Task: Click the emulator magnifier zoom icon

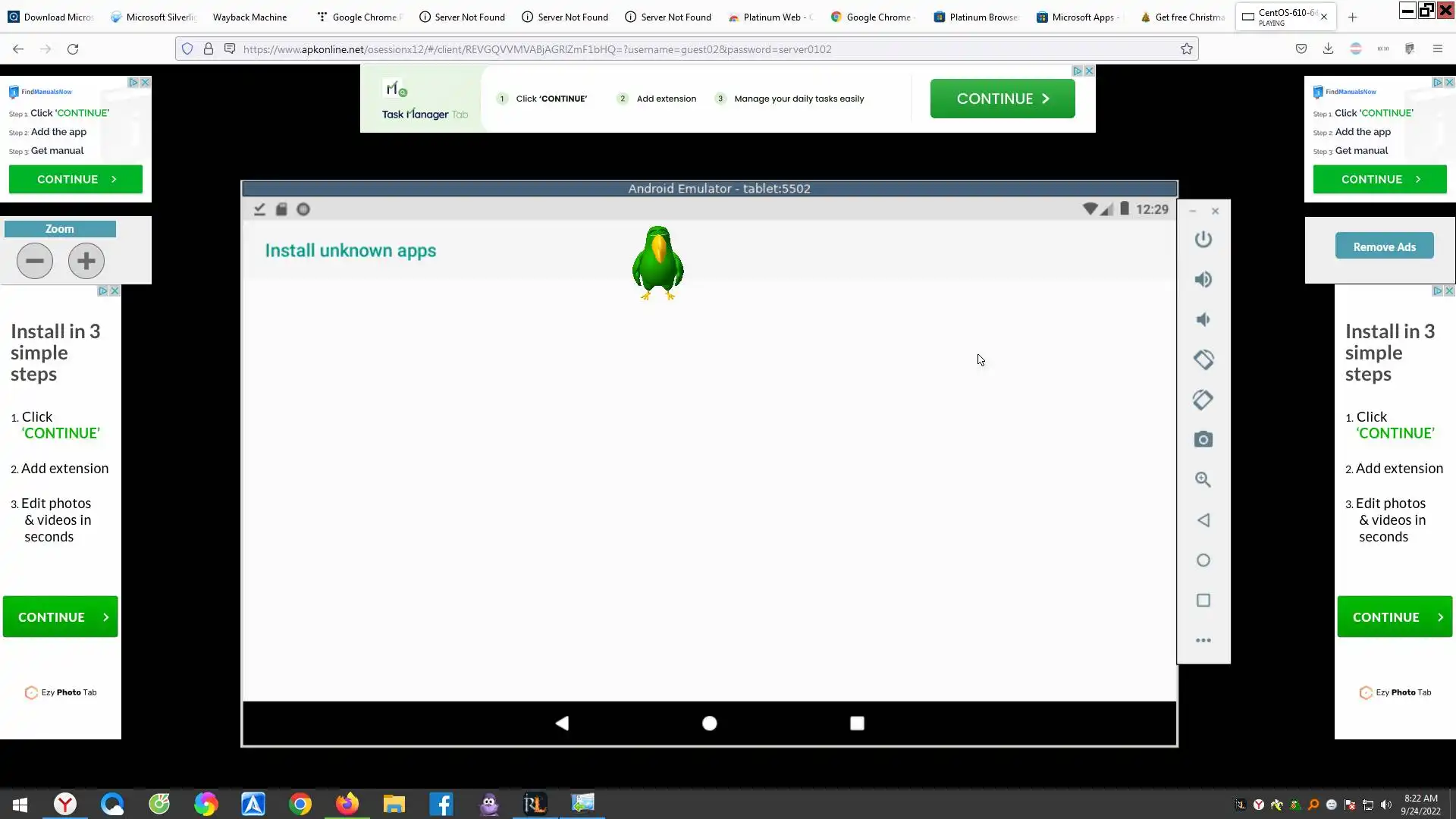Action: click(1203, 480)
